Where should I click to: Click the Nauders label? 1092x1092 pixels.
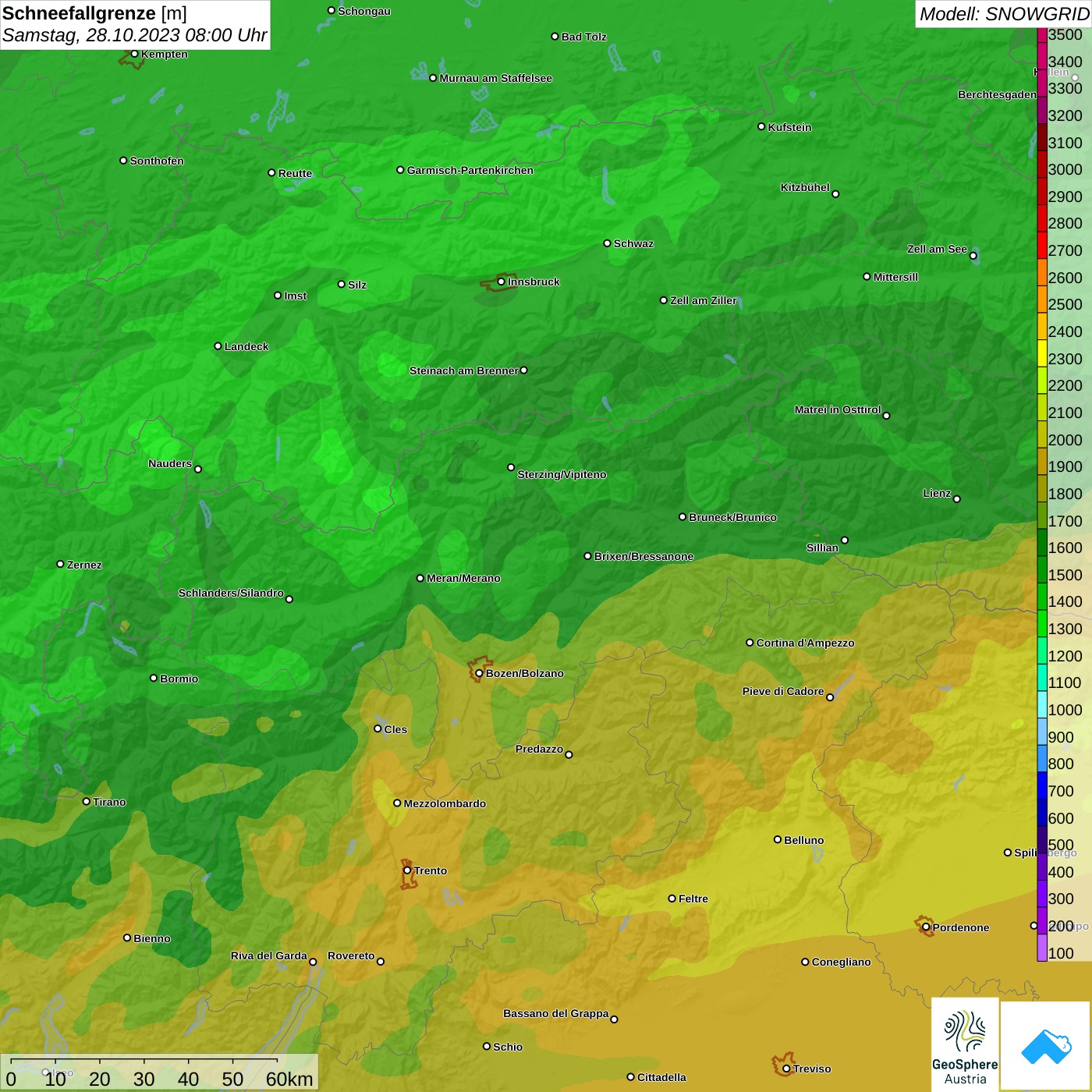coord(170,463)
